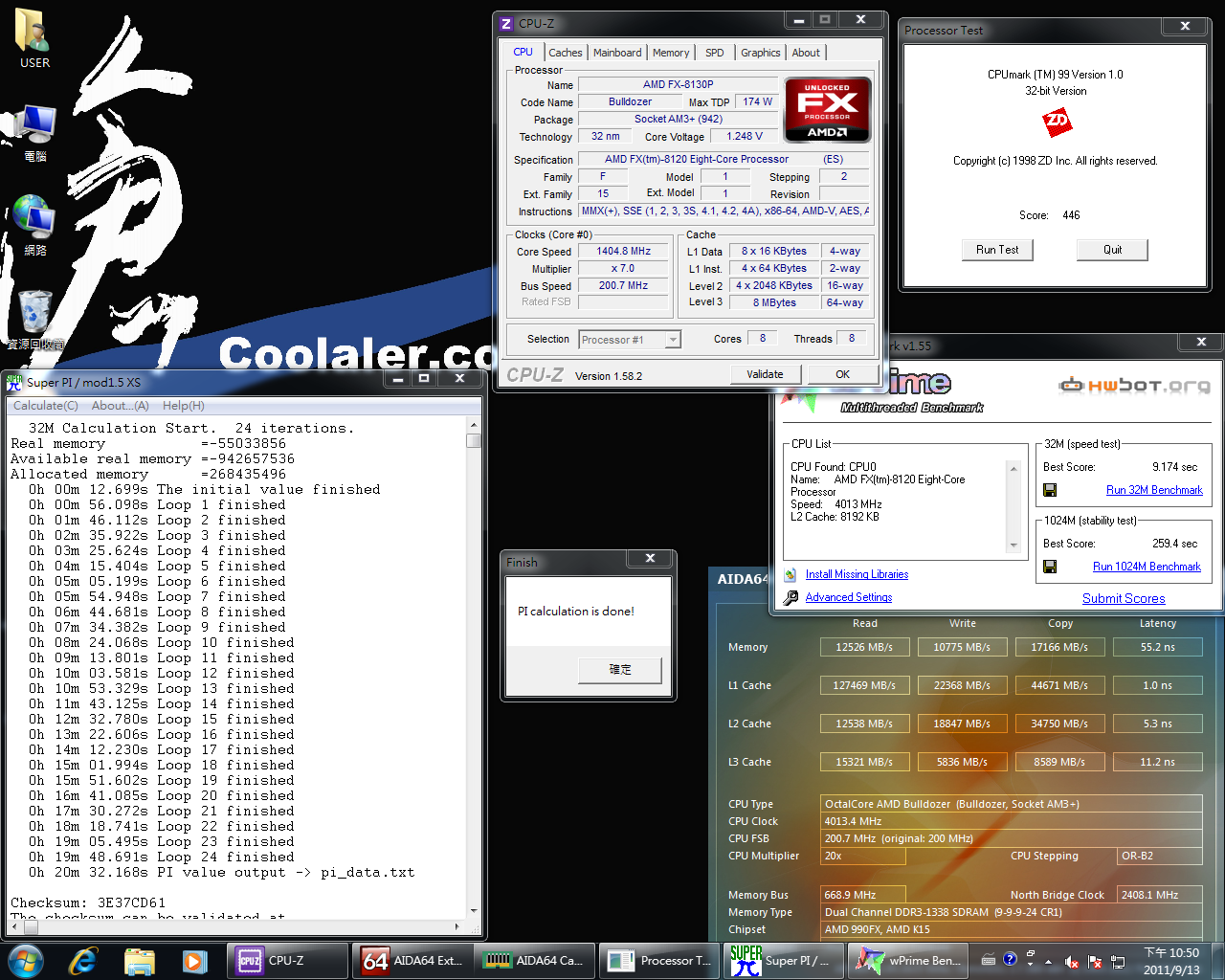
Task: Click Install Missing Libraries link
Action: [x=857, y=574]
